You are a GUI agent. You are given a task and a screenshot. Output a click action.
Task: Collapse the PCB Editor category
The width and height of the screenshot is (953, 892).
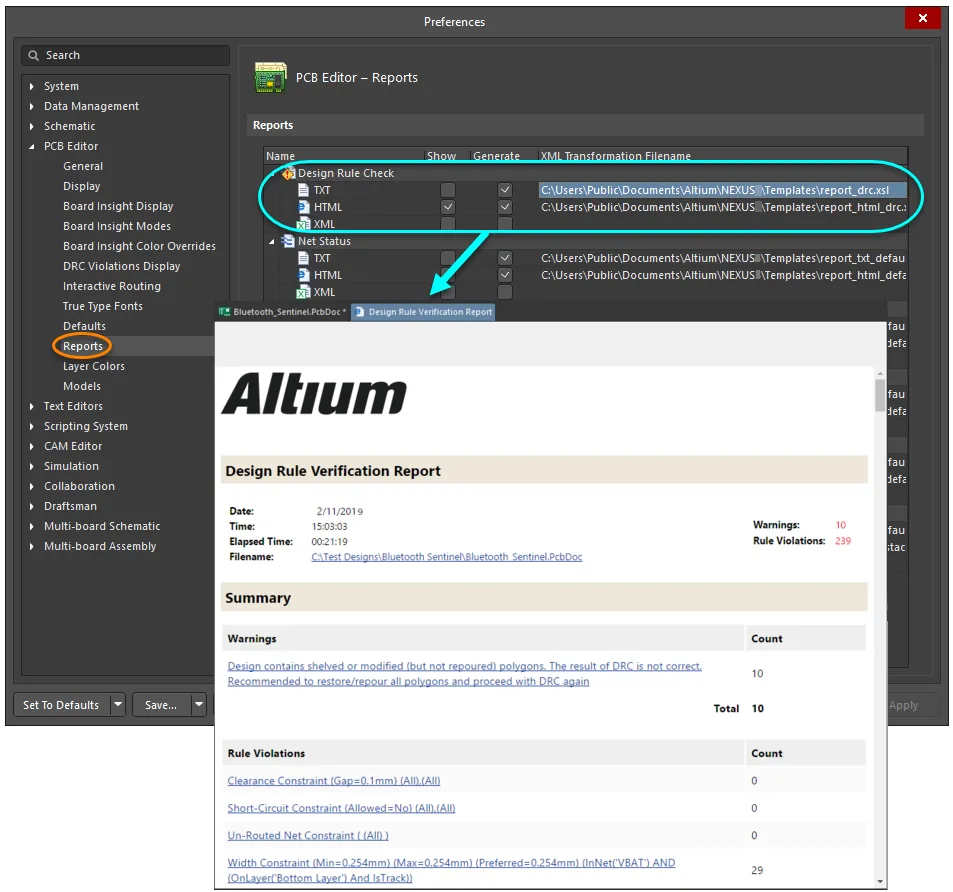pyautogui.click(x=32, y=146)
